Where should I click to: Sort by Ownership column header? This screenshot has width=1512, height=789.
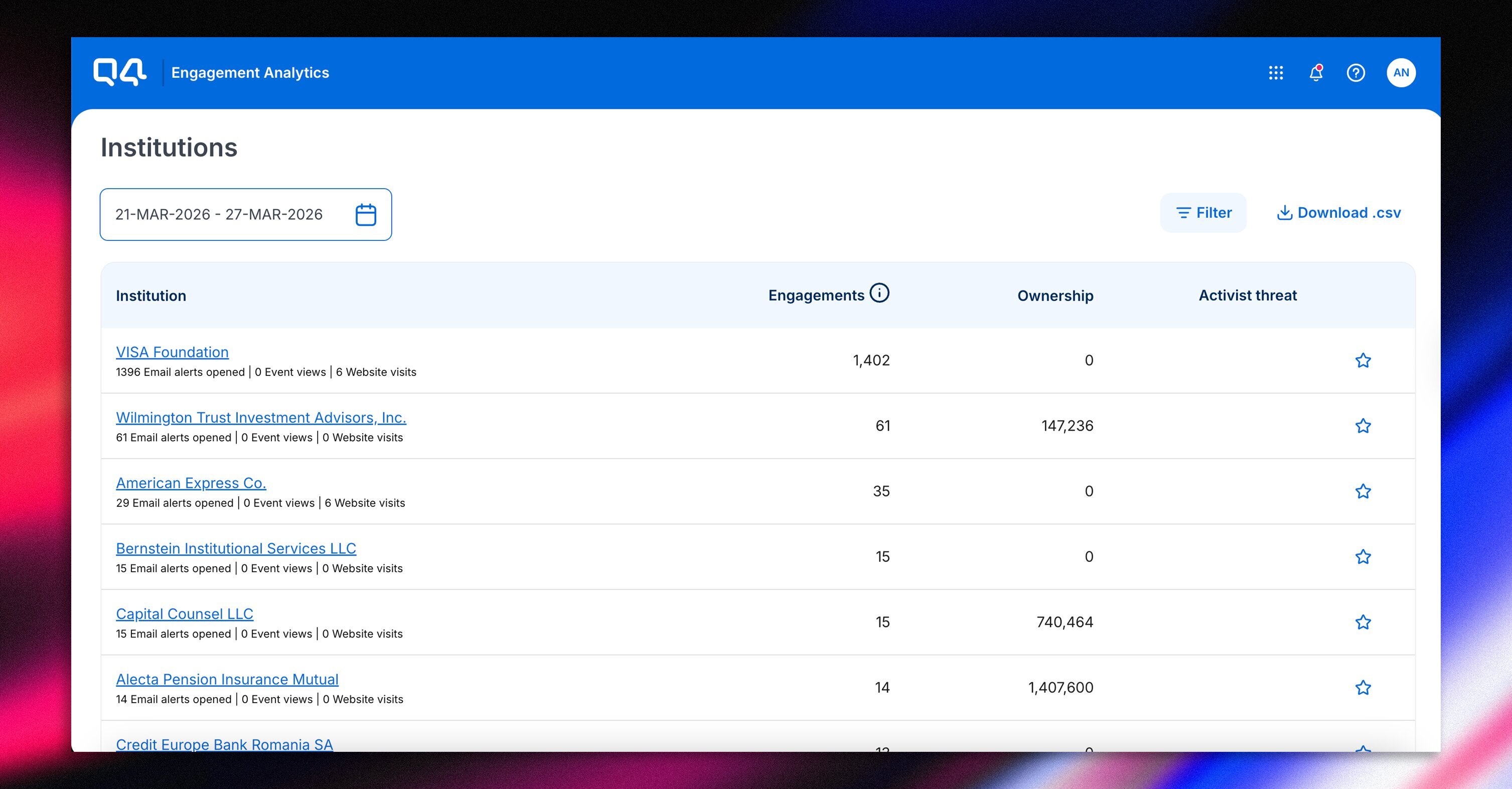point(1055,296)
